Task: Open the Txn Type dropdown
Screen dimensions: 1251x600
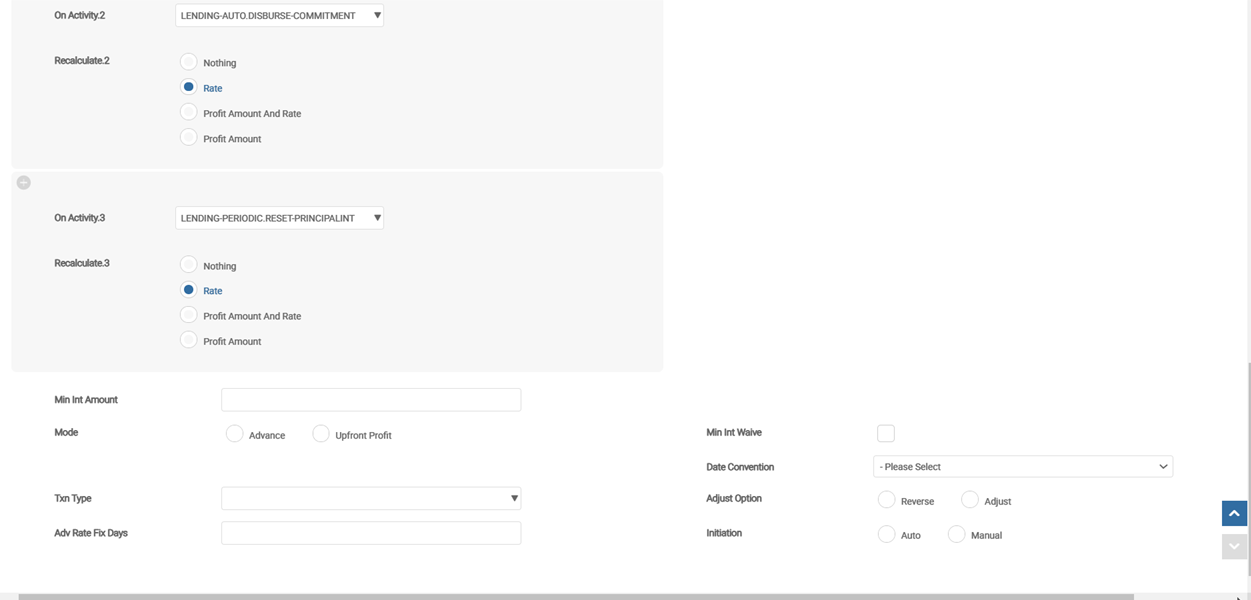Action: [x=370, y=498]
